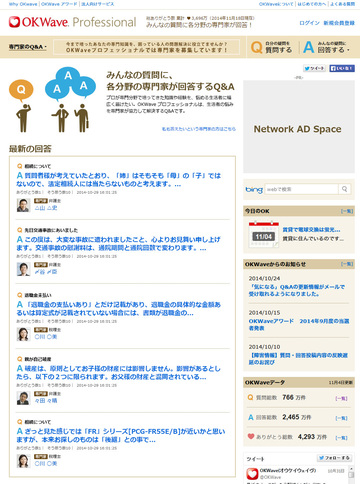Open the 専門家のQ&A dropdown menu

click(x=28, y=47)
